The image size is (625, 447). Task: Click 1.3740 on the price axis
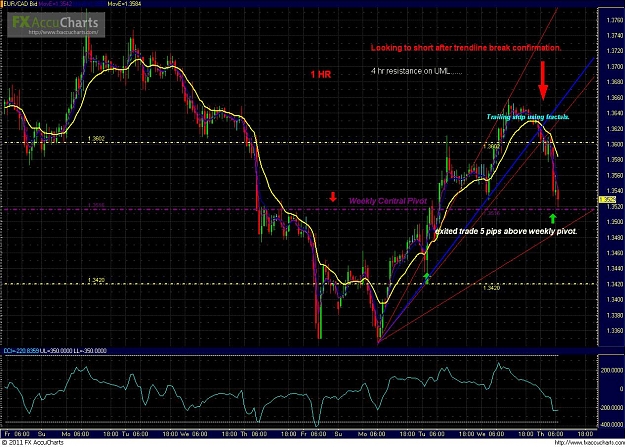[x=615, y=35]
